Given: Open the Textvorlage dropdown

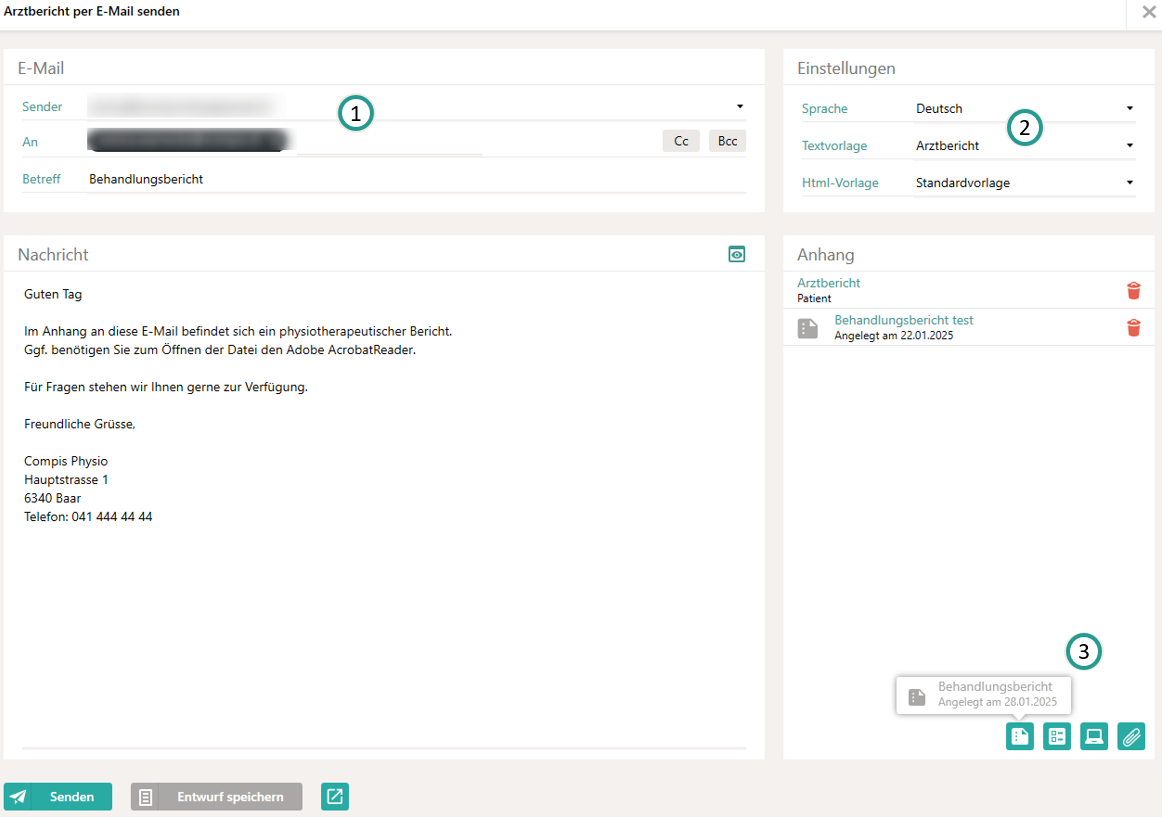Looking at the screenshot, I should point(1129,146).
